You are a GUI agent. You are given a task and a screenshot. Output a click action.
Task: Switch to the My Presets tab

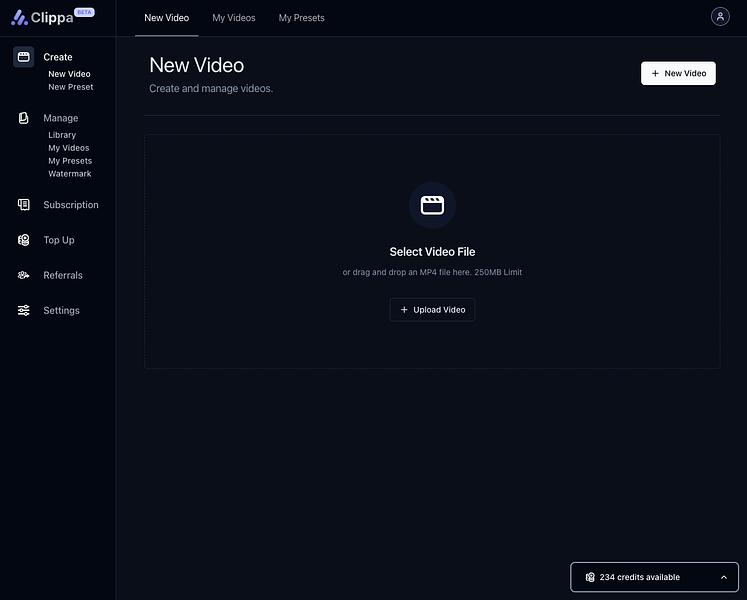tap(302, 18)
